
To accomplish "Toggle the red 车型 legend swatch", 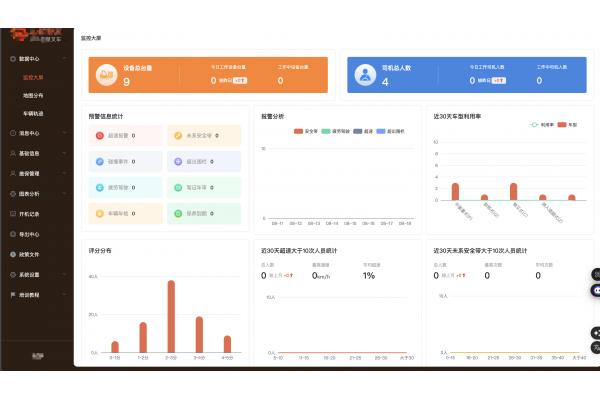I will tap(562, 125).
